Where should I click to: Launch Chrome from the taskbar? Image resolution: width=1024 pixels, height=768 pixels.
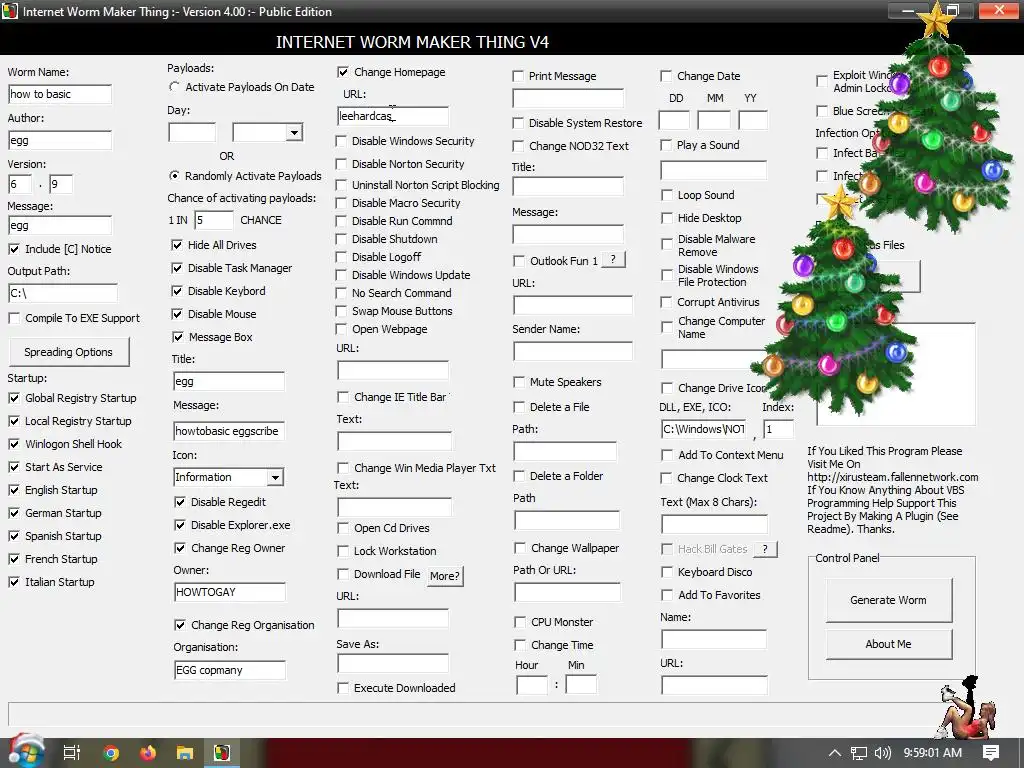(110, 753)
